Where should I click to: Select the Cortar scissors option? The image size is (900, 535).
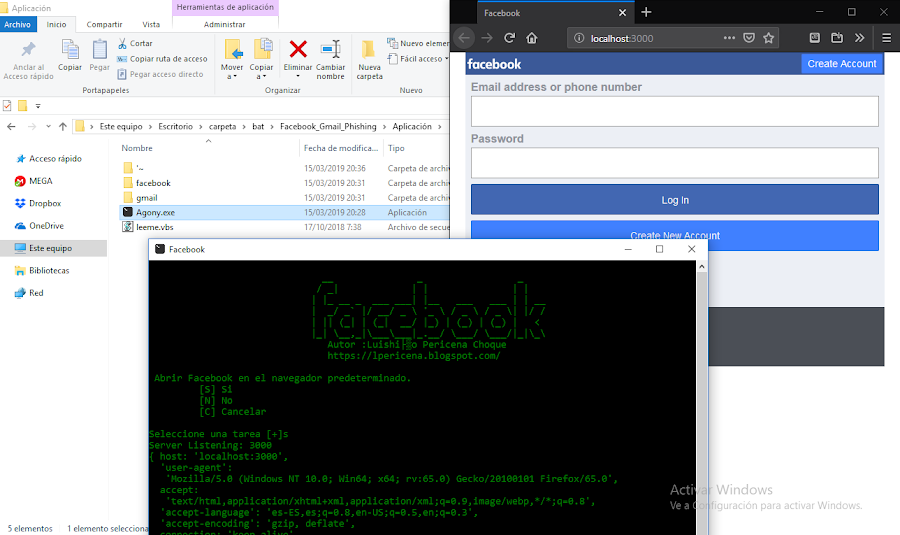135,43
